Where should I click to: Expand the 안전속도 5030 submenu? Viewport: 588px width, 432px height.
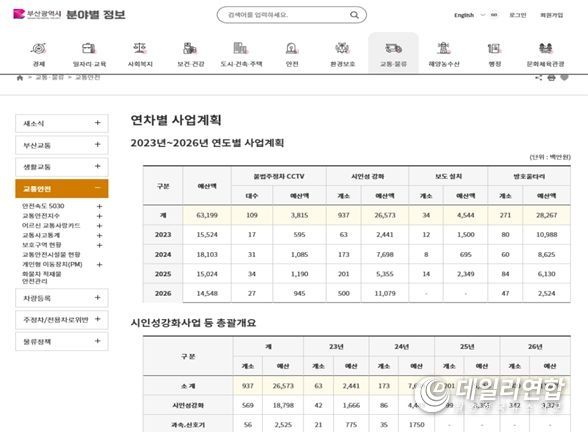pyautogui.click(x=99, y=206)
